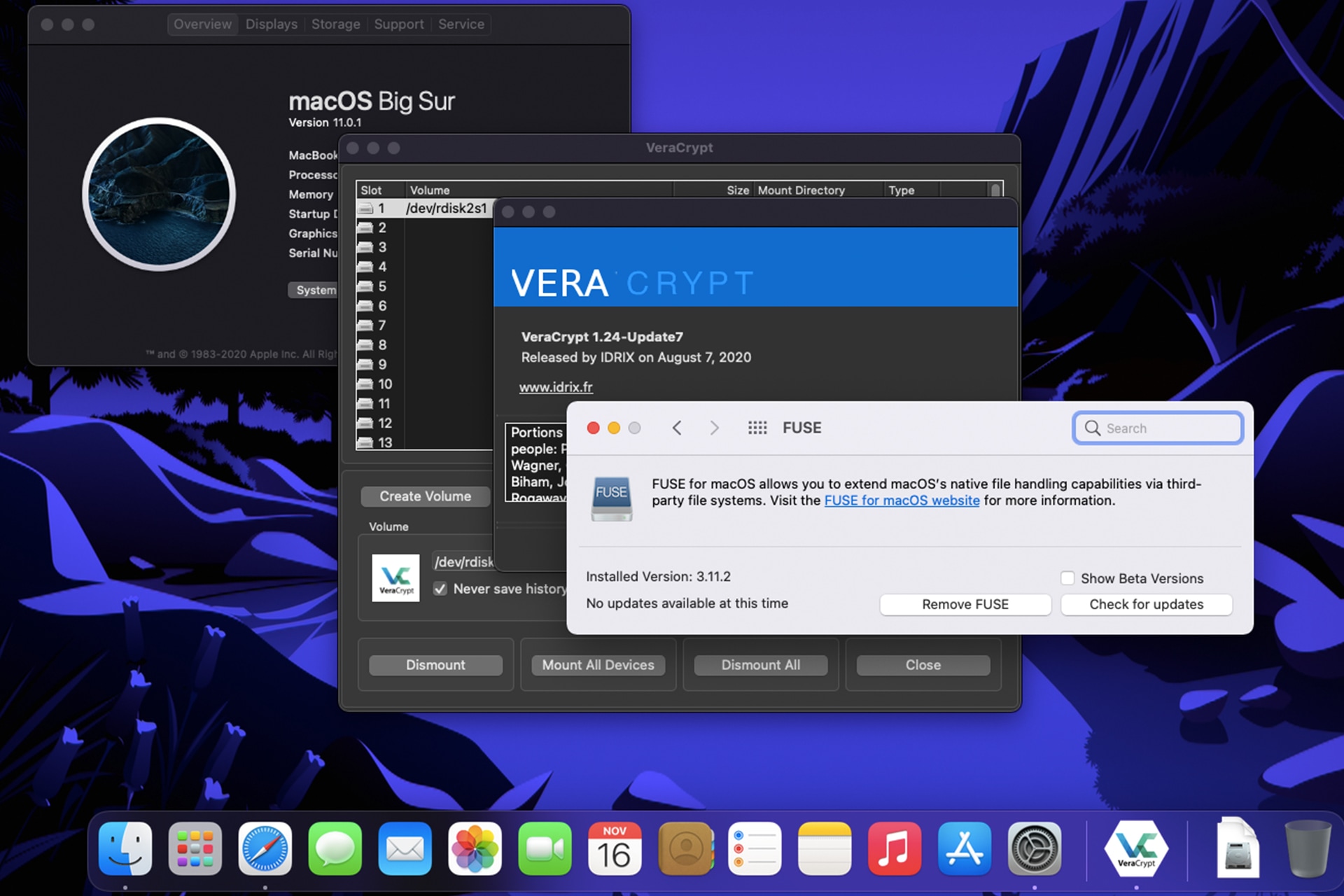This screenshot has height=896, width=1344.
Task: Switch to the Displays tab
Action: 272,24
